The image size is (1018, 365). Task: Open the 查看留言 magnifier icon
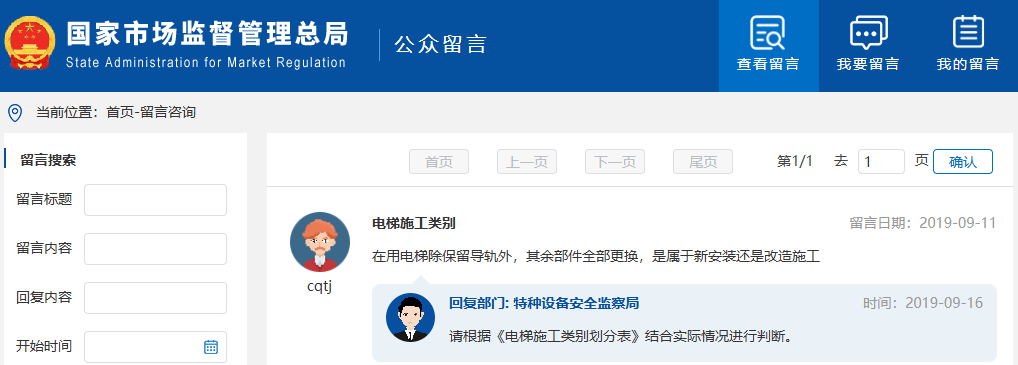pyautogui.click(x=768, y=33)
